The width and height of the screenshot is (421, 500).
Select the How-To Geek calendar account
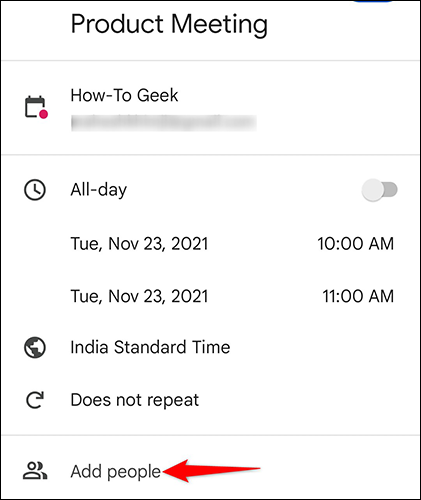pyautogui.click(x=211, y=108)
